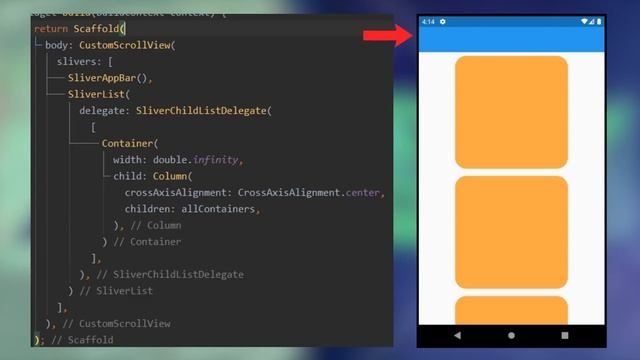Tap the cellular signal icon in status bar
The height and width of the screenshot is (360, 640).
591,22
